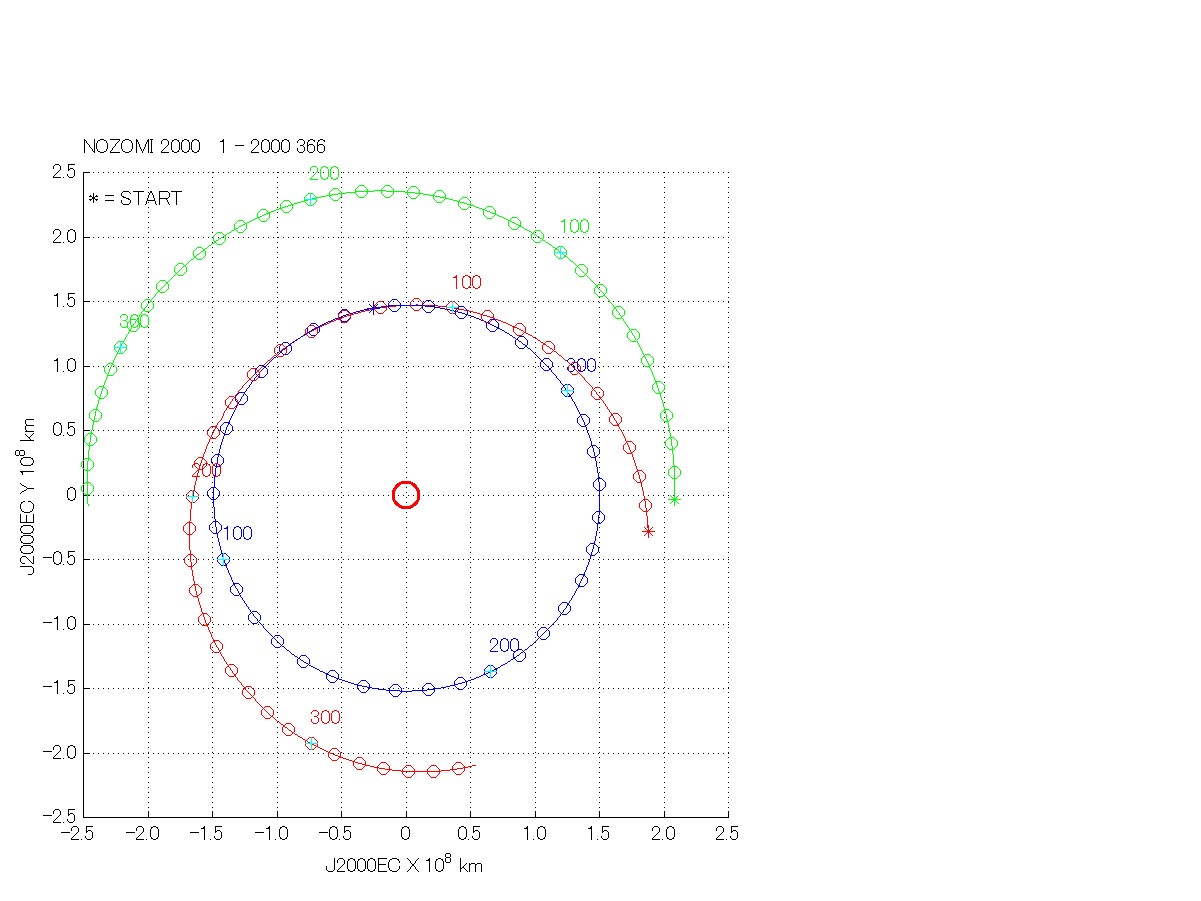
Task: Select the cyan marker below green 200 label
Action: 311,200
